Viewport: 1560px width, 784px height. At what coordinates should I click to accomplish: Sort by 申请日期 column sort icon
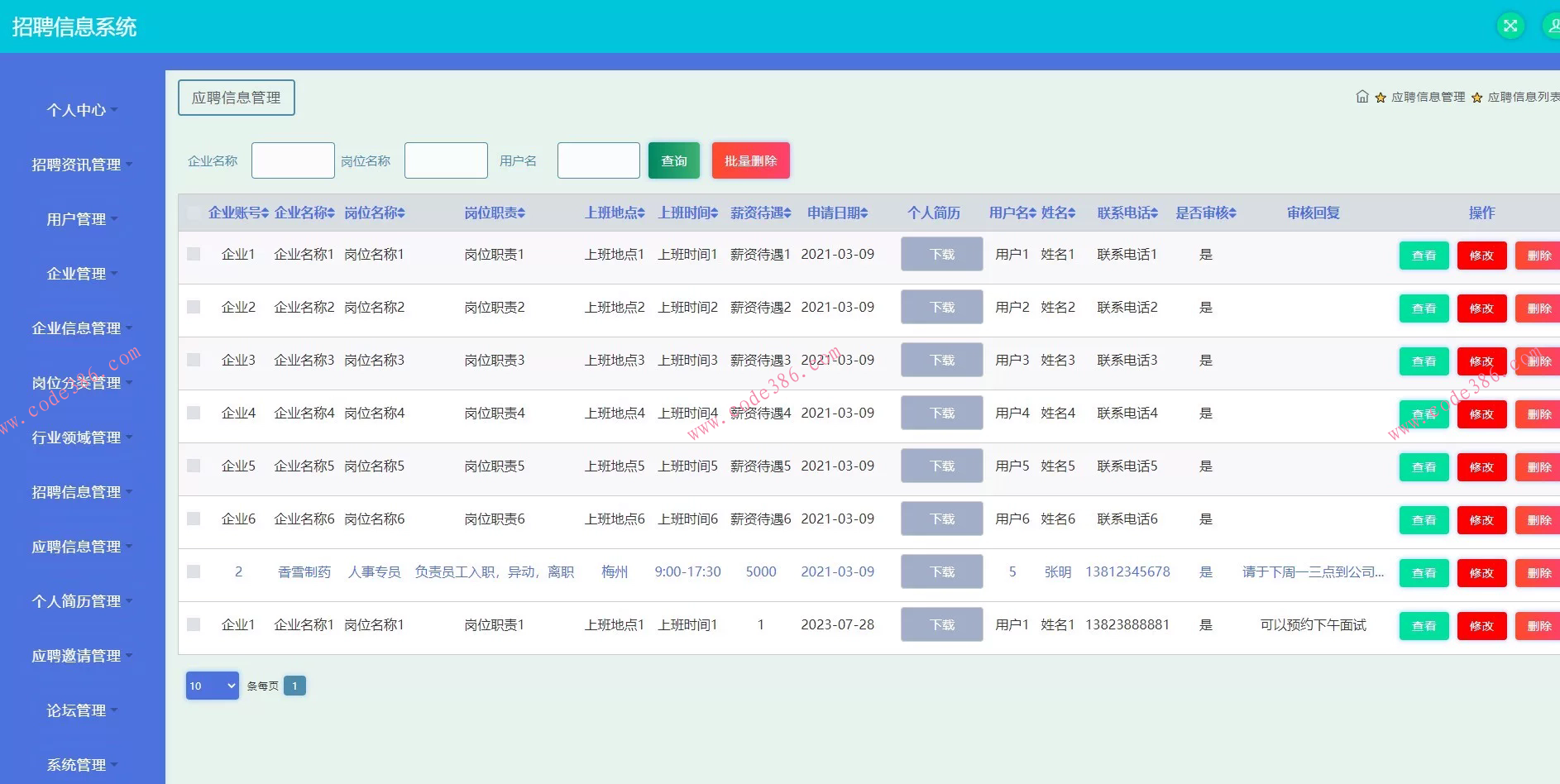pos(864,213)
